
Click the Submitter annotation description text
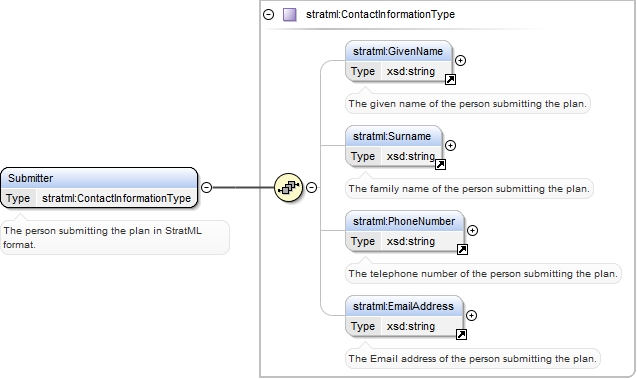tap(102, 238)
